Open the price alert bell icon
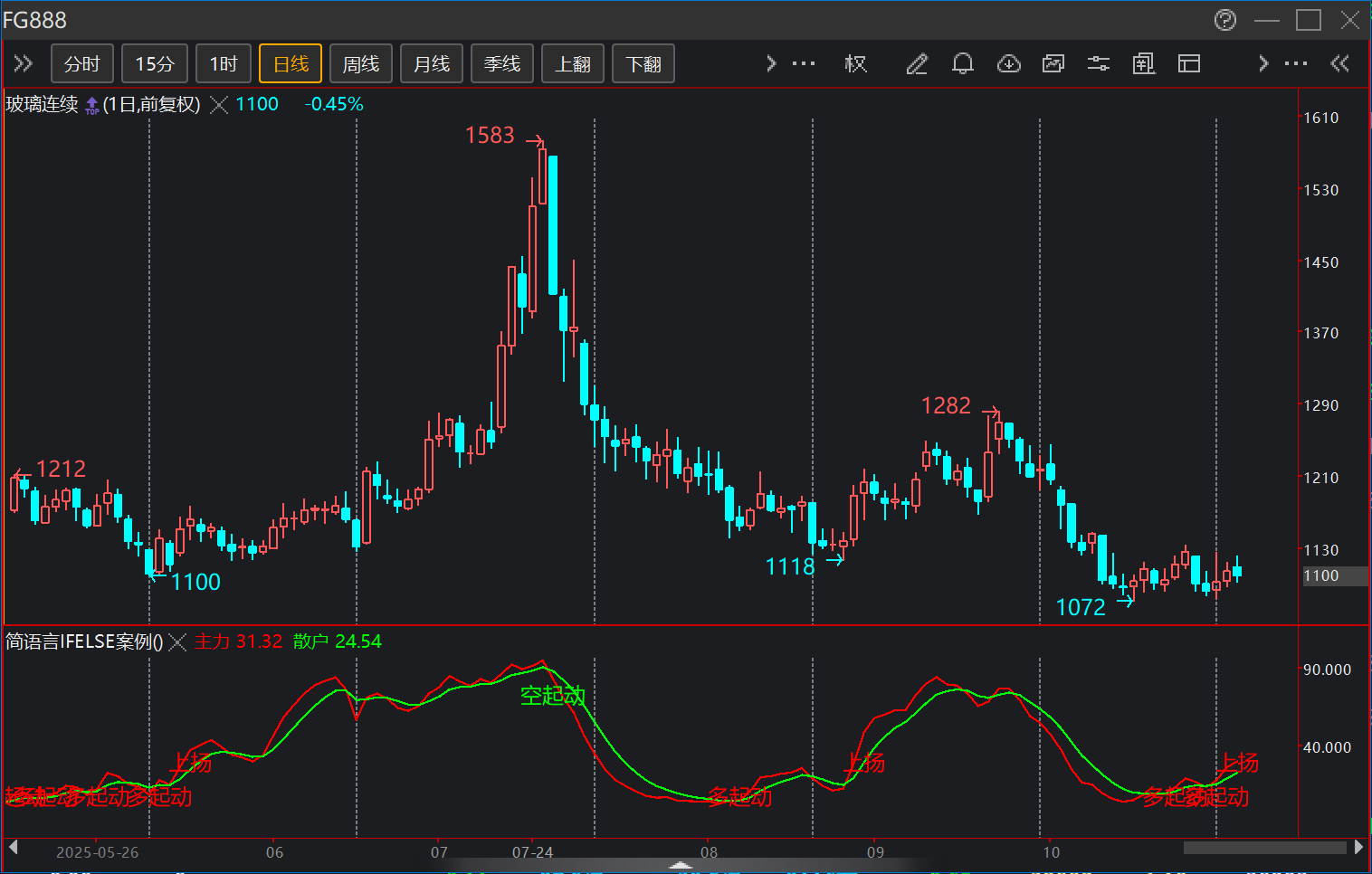This screenshot has height=874, width=1372. click(x=963, y=63)
